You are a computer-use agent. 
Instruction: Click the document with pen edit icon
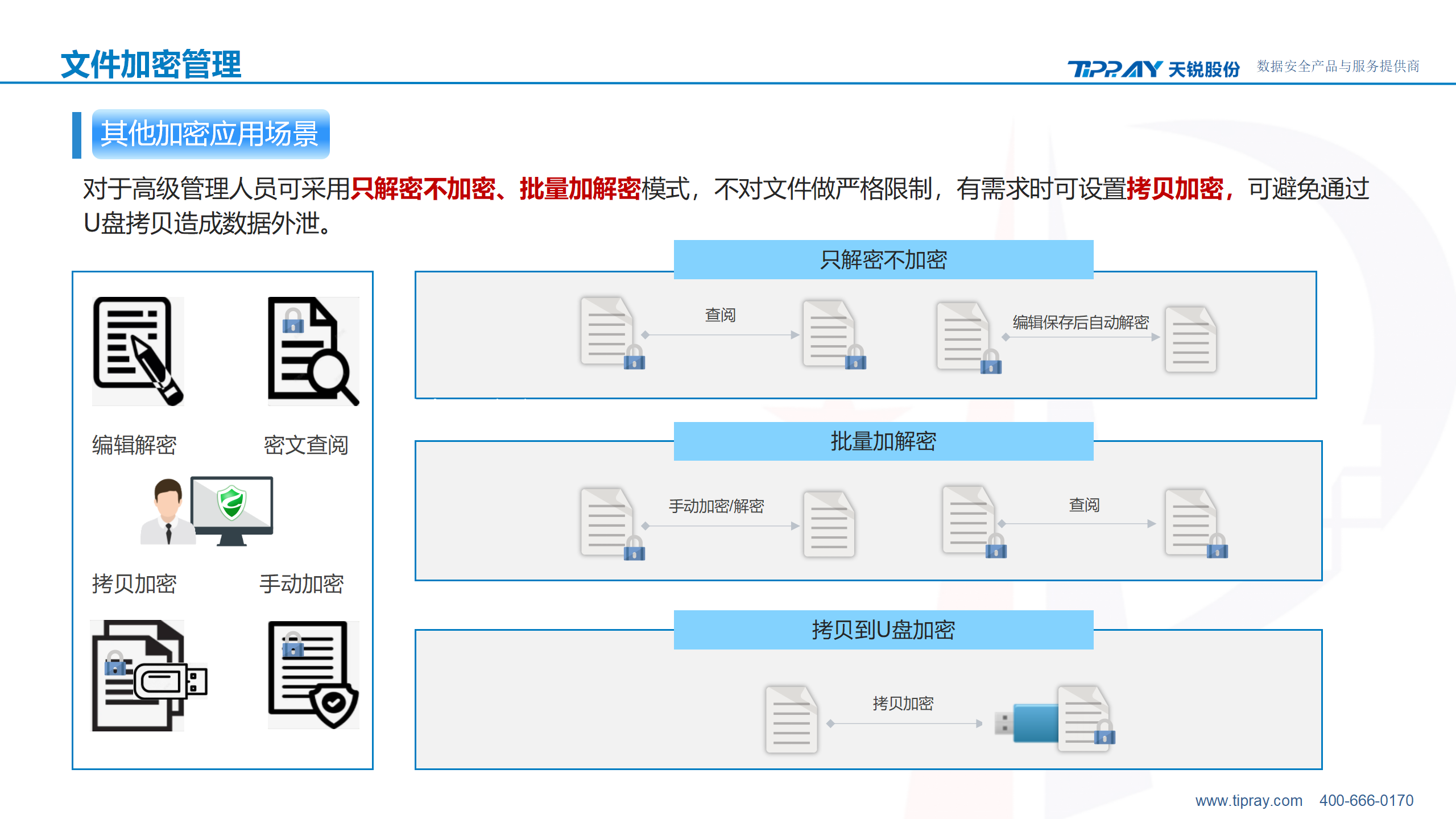point(138,351)
